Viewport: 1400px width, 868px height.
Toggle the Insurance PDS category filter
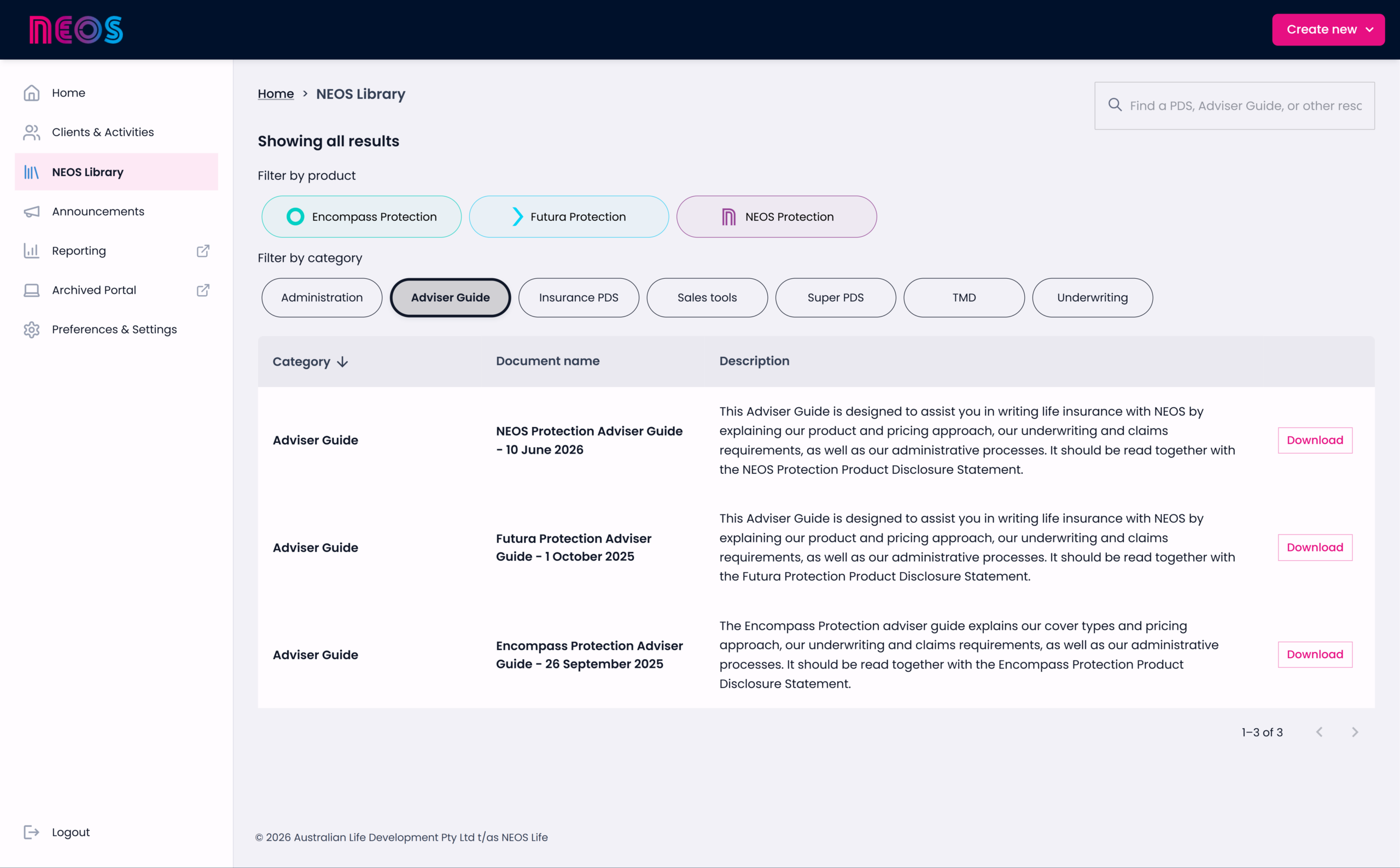tap(578, 297)
